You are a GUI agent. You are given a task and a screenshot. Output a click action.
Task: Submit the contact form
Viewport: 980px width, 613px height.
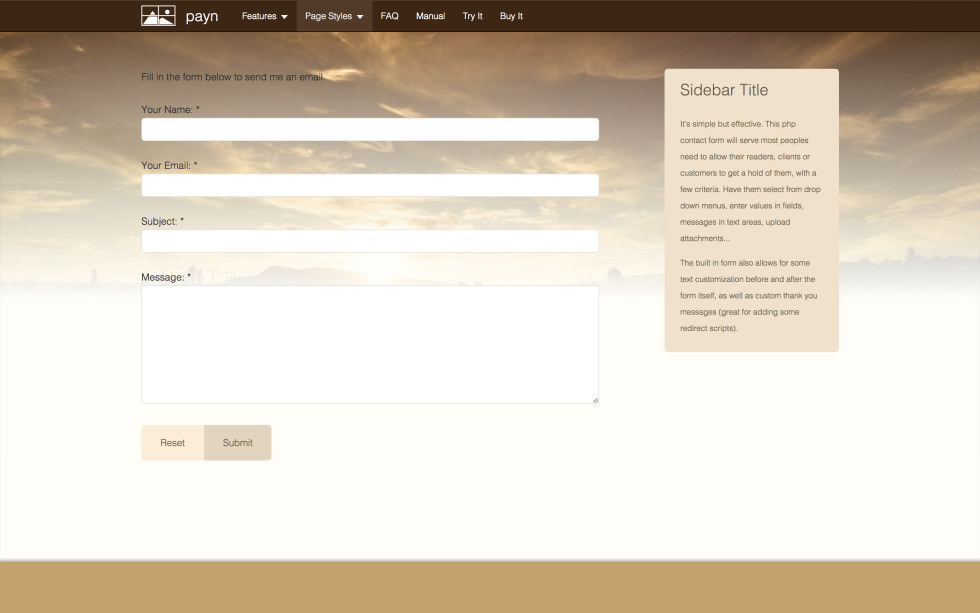point(238,442)
